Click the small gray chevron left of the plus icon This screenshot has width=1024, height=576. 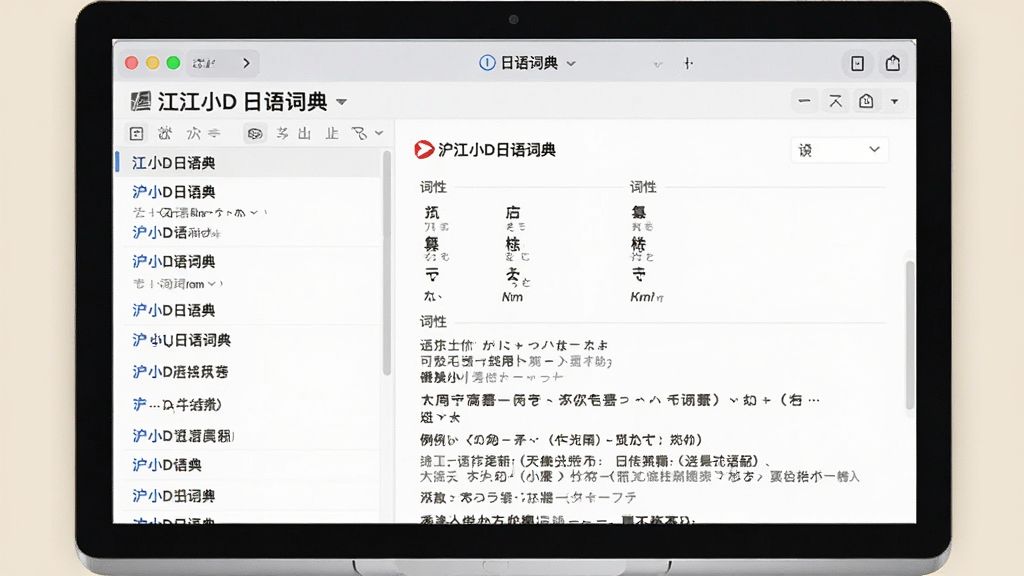point(658,64)
